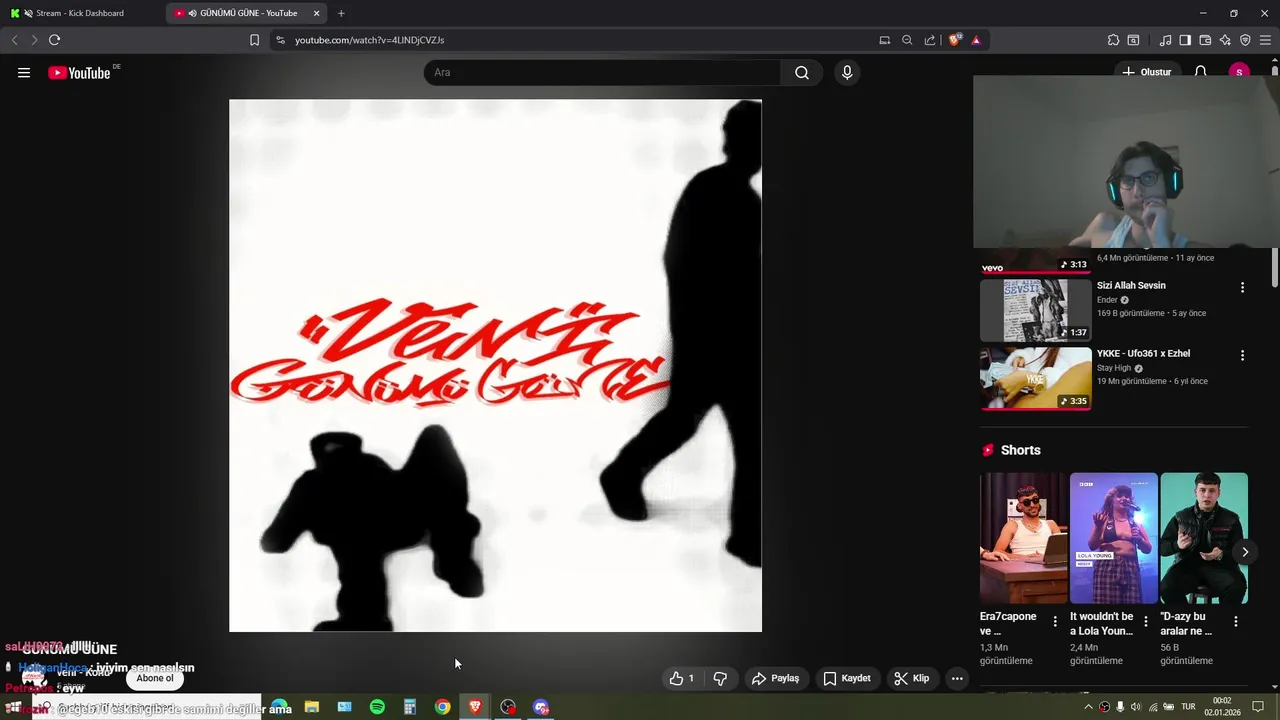Image resolution: width=1280 pixels, height=720 pixels.
Task: Focus the Ara search field
Action: (x=602, y=72)
